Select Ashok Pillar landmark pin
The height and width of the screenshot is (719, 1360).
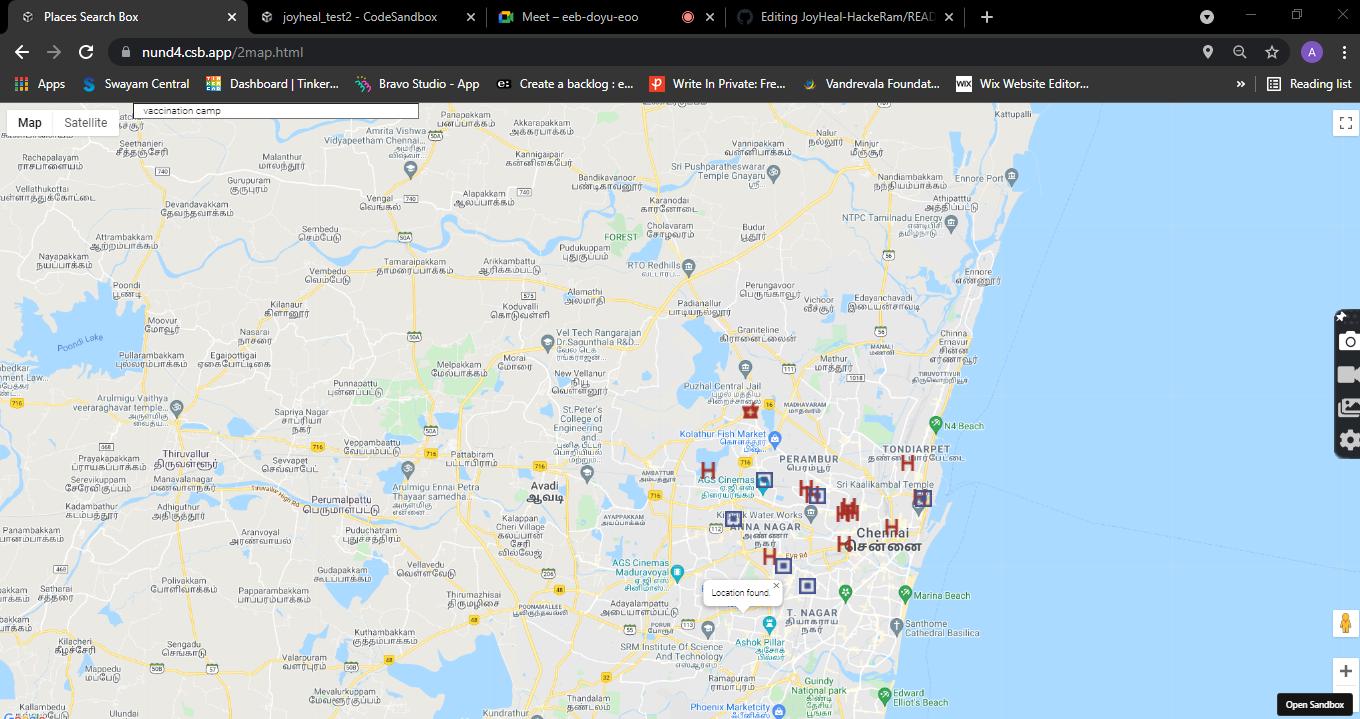tap(769, 624)
